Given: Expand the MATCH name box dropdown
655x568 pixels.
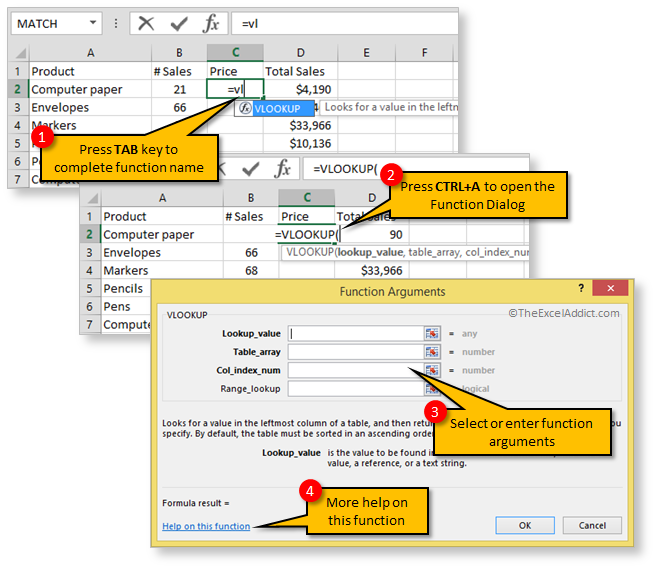Looking at the screenshot, I should point(93,23).
